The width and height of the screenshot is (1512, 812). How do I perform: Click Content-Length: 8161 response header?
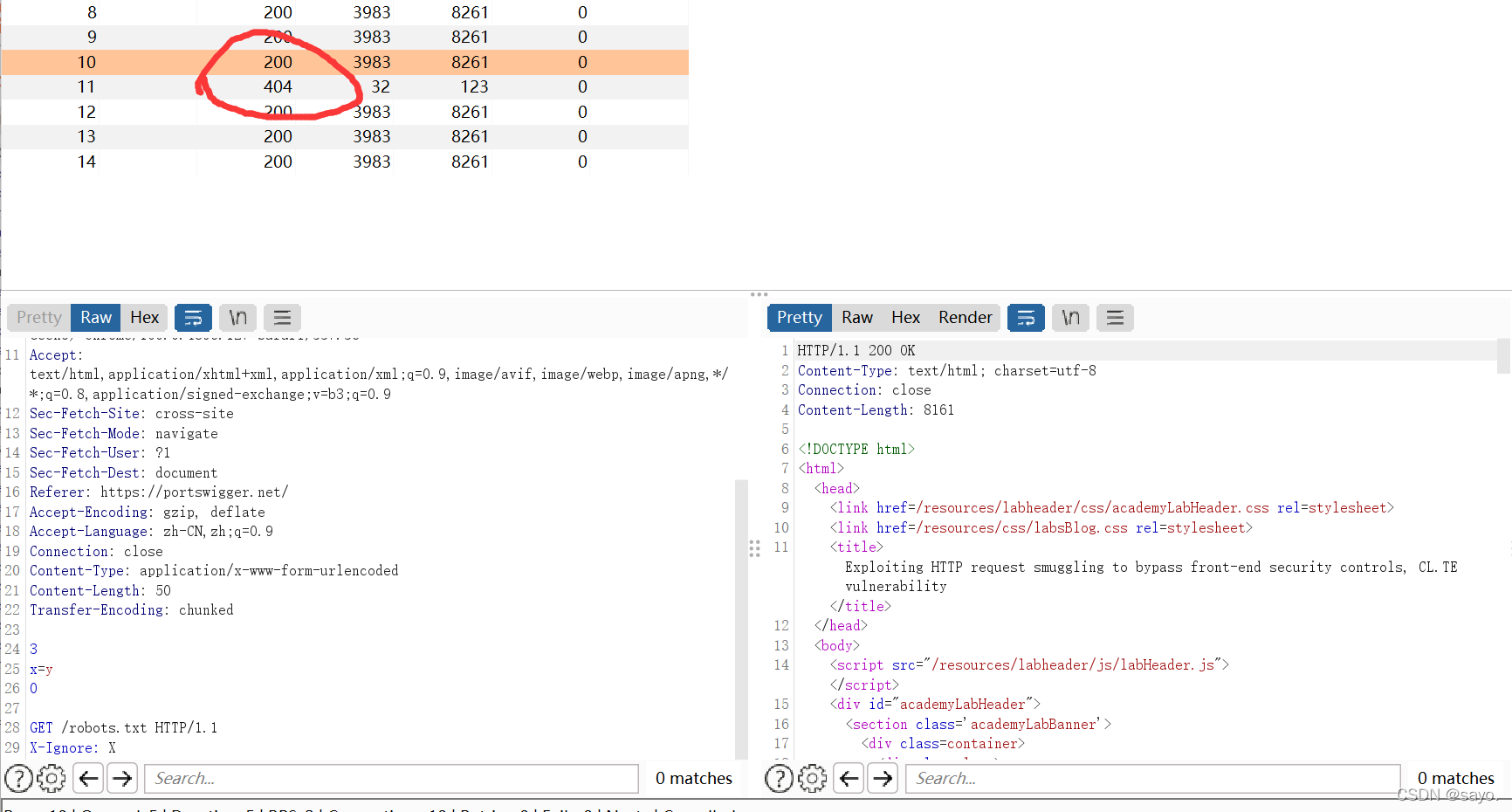[x=876, y=409]
